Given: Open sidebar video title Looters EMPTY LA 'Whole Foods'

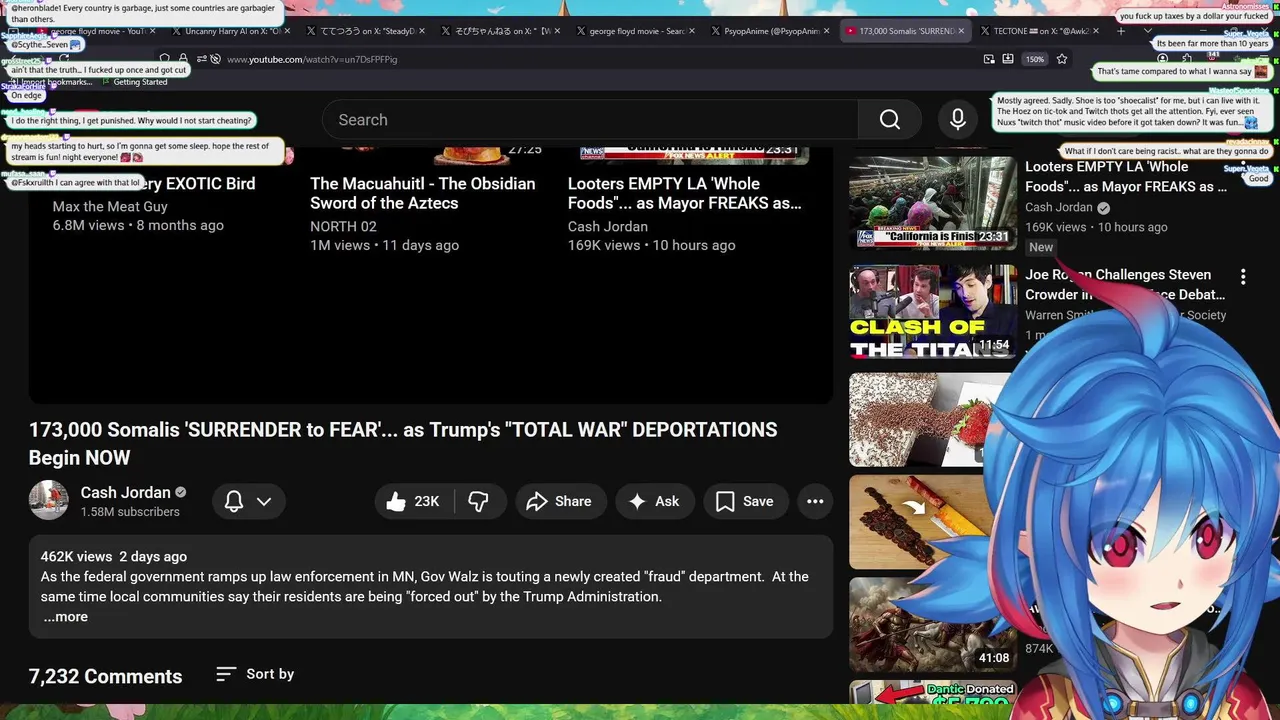Looking at the screenshot, I should pos(1126,177).
